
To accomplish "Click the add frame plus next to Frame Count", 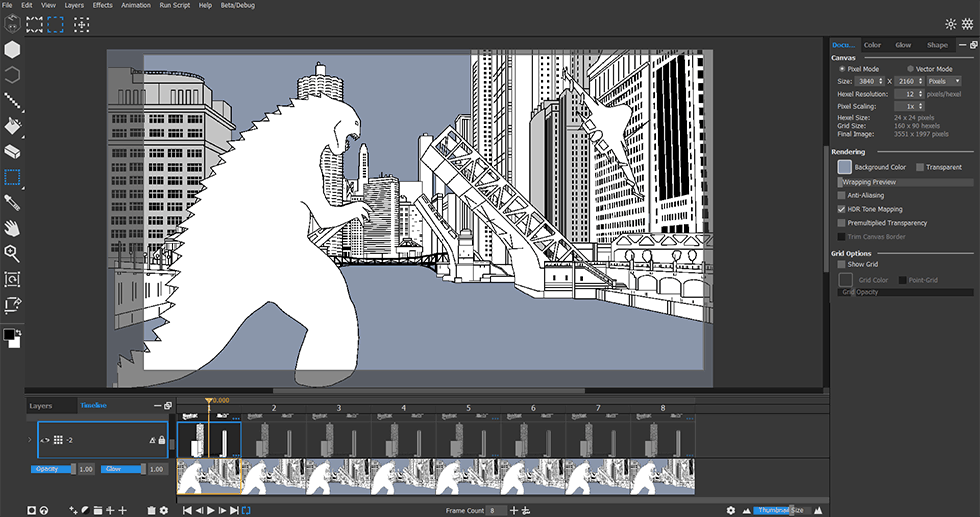I will [x=514, y=511].
